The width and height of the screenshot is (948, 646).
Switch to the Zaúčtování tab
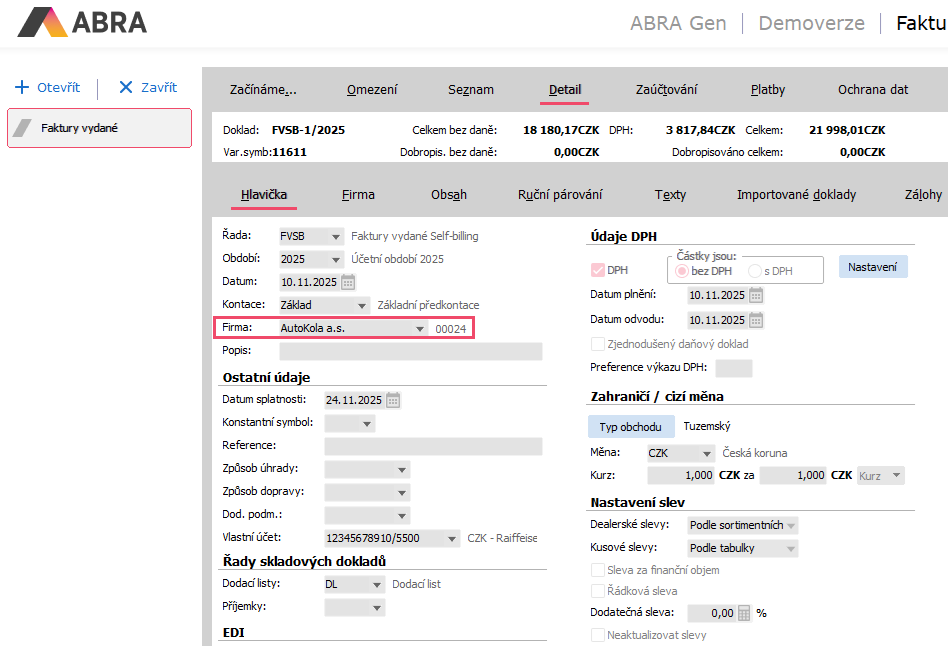pos(667,89)
